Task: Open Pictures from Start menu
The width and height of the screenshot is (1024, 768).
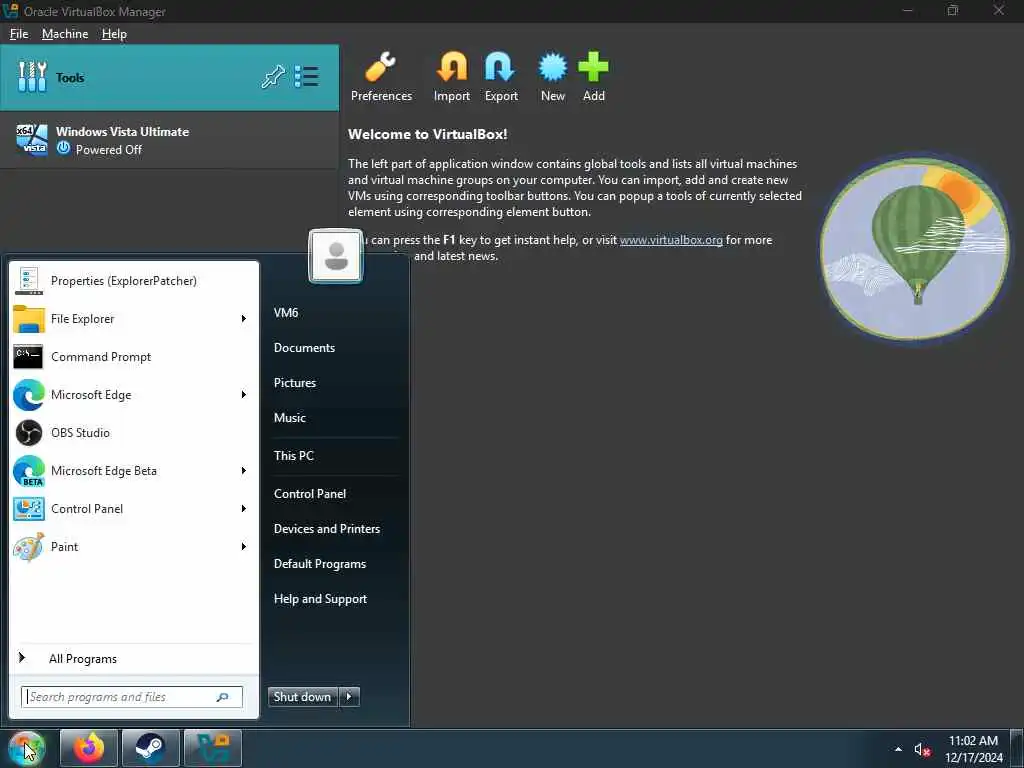Action: (x=295, y=383)
